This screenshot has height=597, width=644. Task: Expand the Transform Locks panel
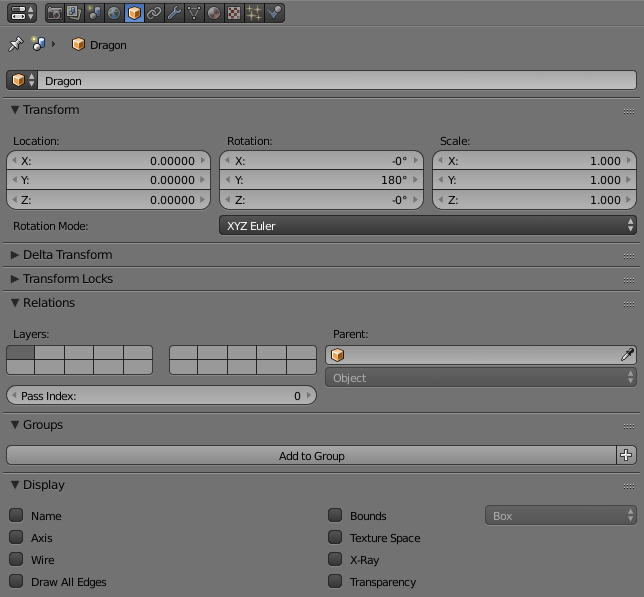coord(15,278)
